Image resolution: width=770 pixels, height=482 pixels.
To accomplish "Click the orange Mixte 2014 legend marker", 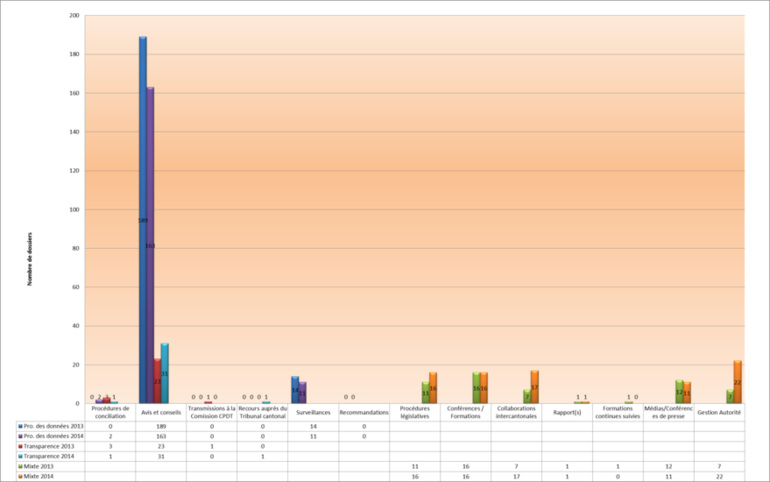I will pos(19,477).
